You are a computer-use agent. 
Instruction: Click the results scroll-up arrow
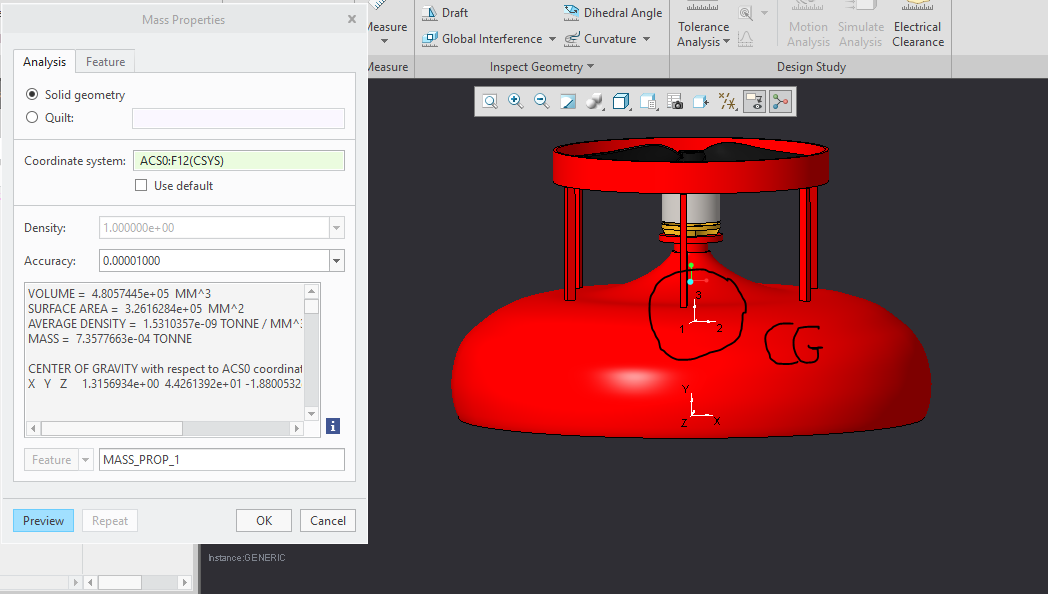tap(311, 291)
